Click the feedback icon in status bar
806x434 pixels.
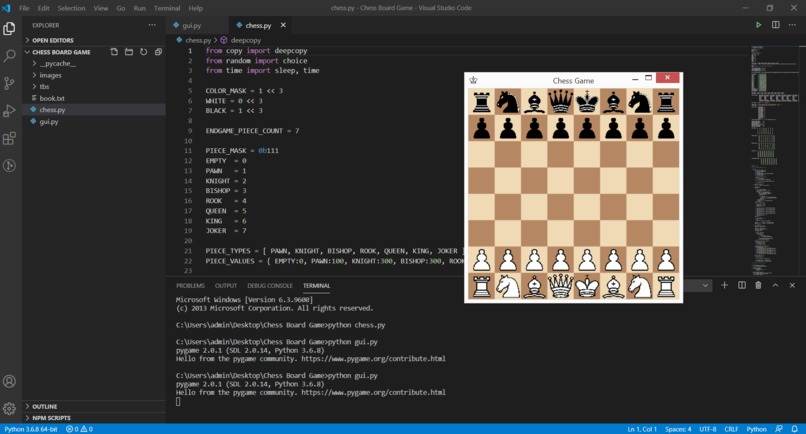click(x=779, y=429)
